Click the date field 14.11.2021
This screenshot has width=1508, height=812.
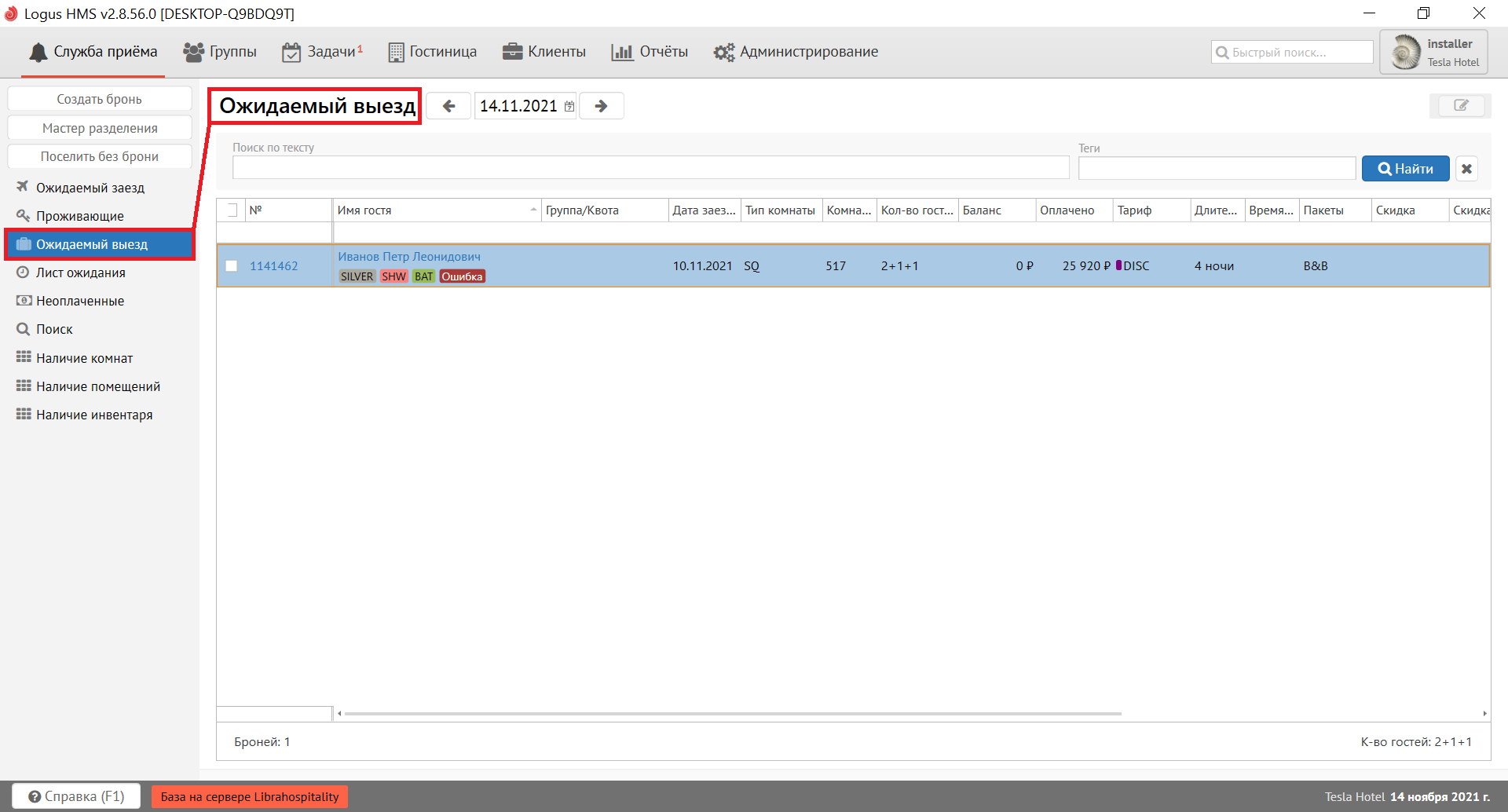pos(518,106)
